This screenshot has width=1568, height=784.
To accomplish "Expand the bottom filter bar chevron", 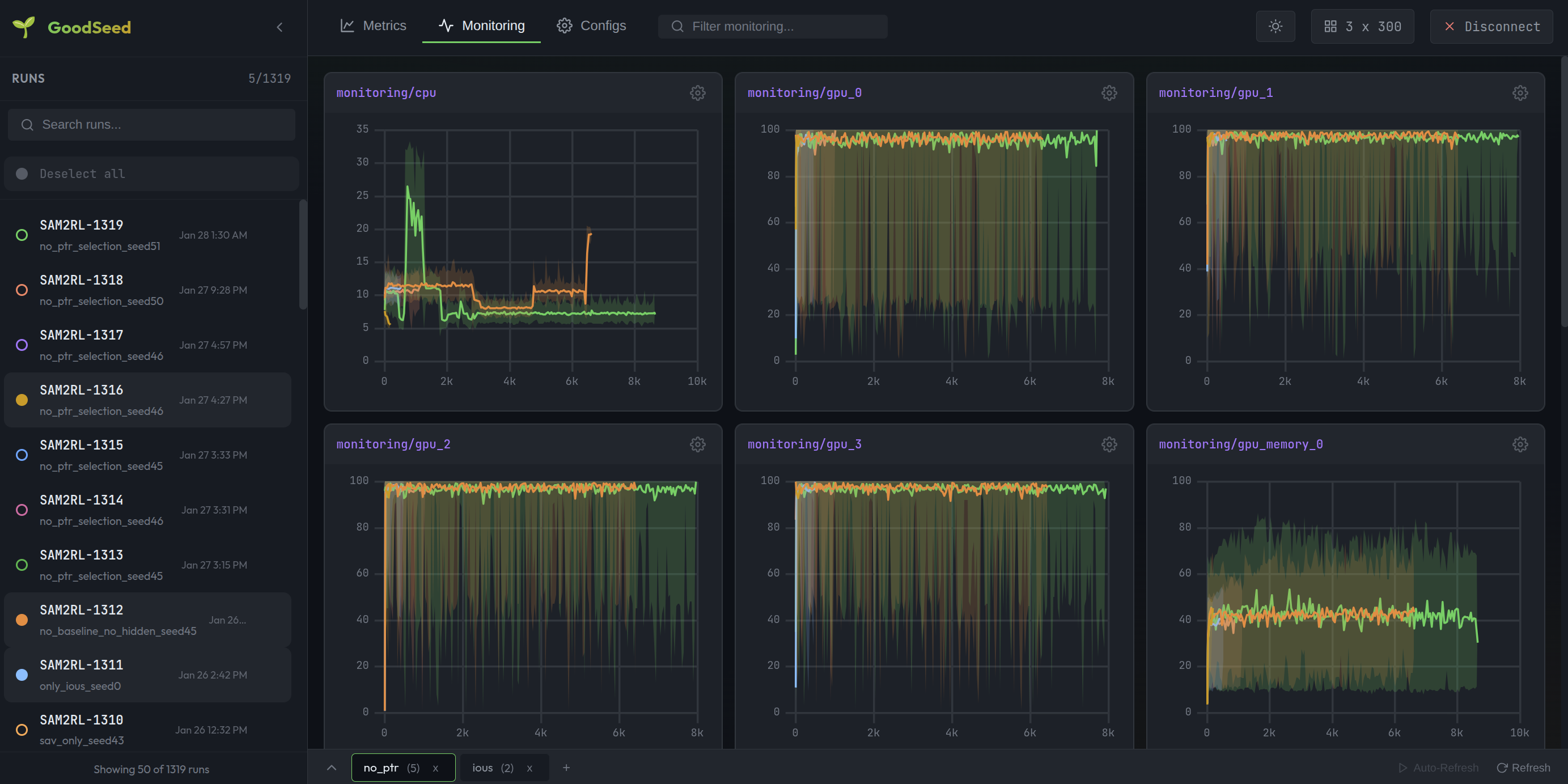I will (331, 768).
